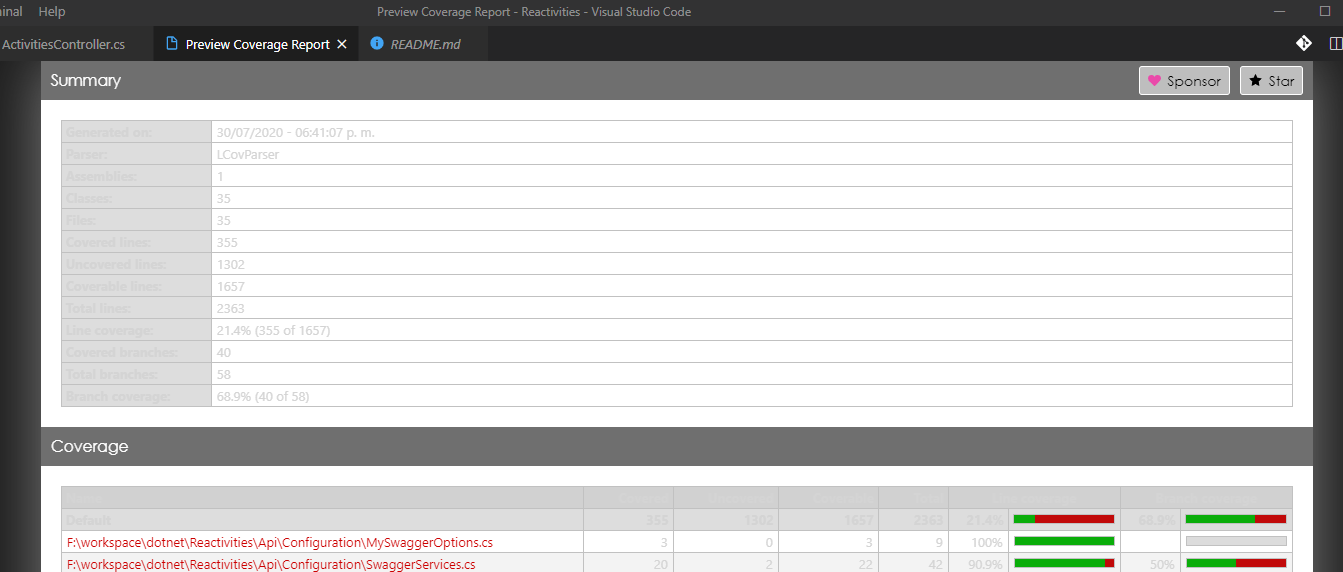Open the MySwaggerOptions.cs coverage link
Viewport: 1343px width, 572px height.
click(x=280, y=542)
